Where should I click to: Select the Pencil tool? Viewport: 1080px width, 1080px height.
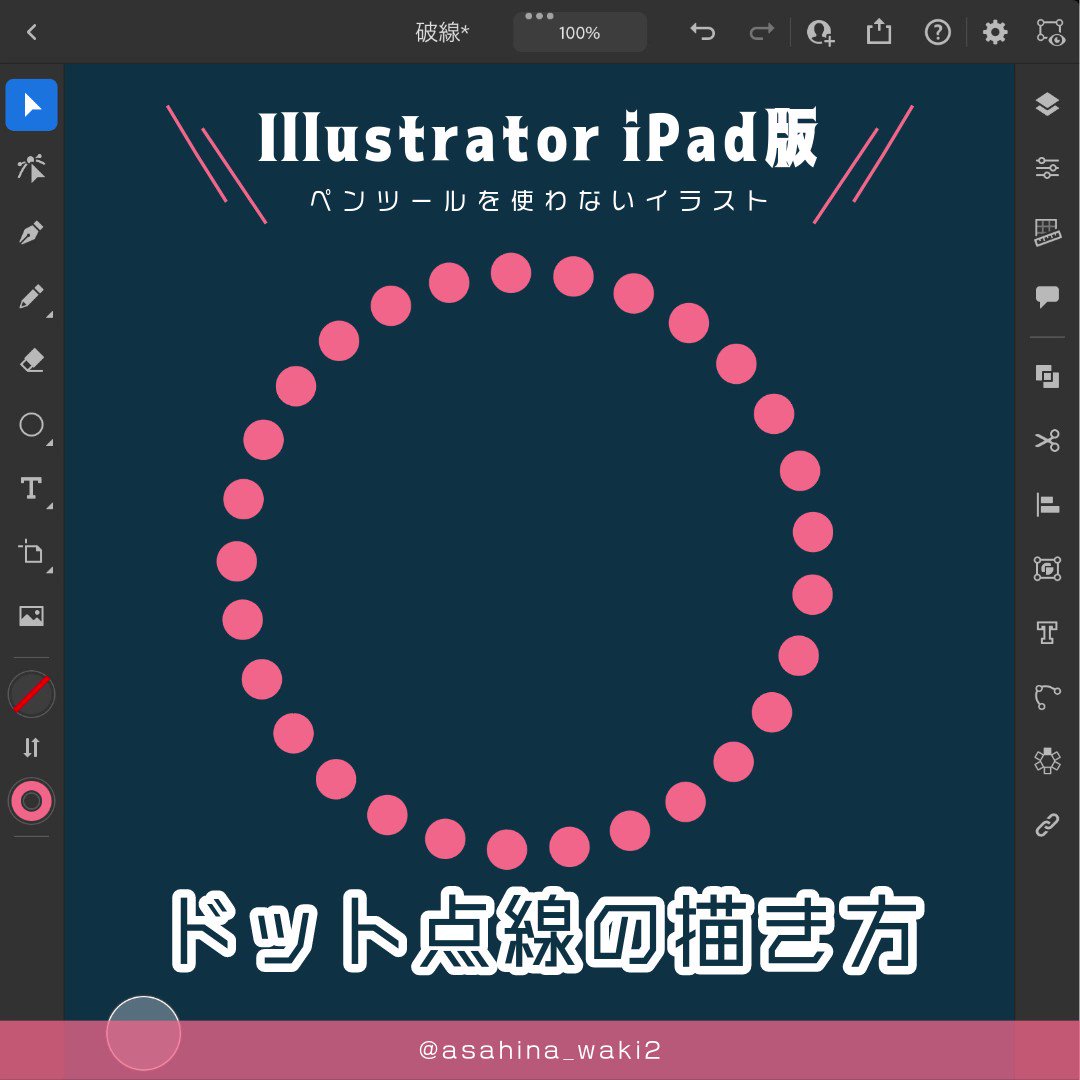tap(32, 296)
